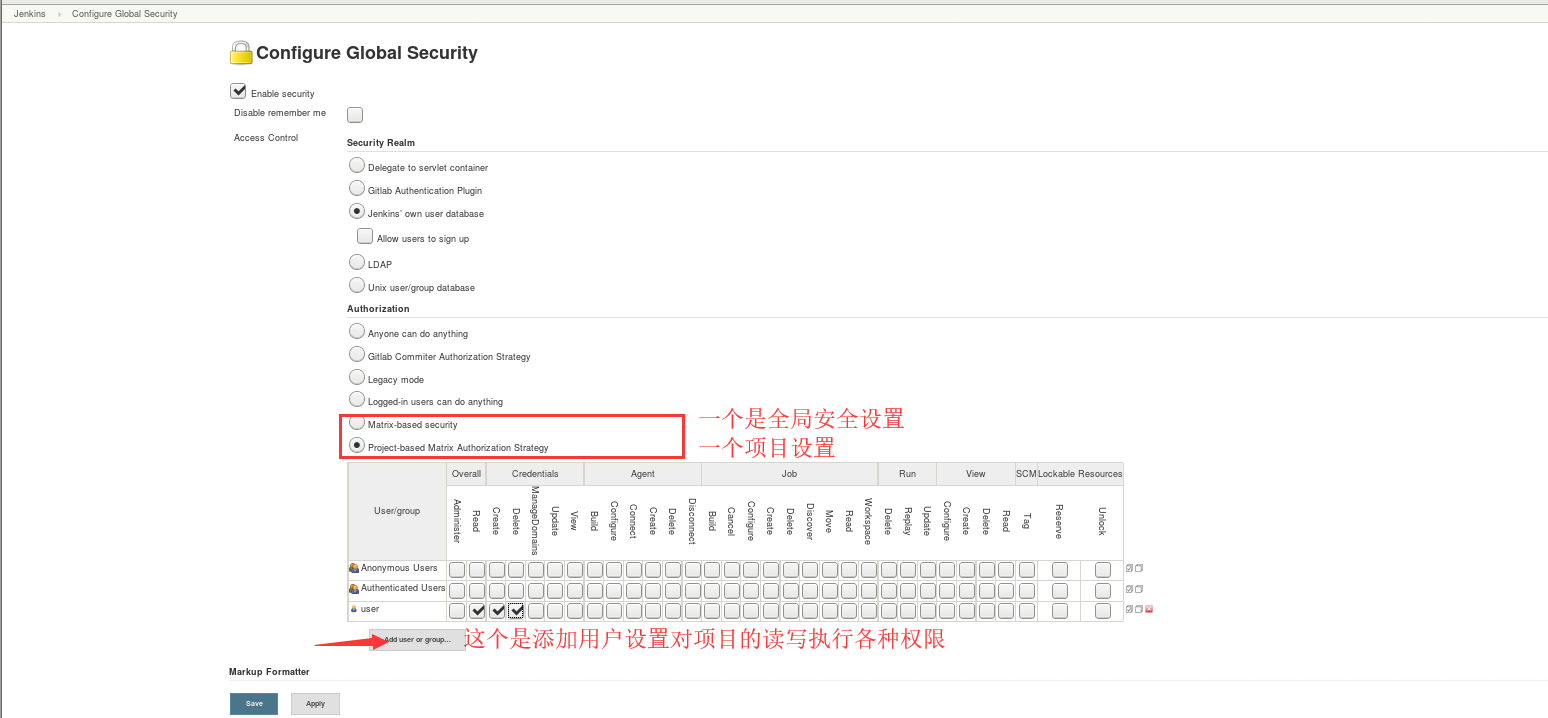Screen dimensions: 1548x718
Task: Remove the user row with red X icon
Action: pyautogui.click(x=1149, y=609)
